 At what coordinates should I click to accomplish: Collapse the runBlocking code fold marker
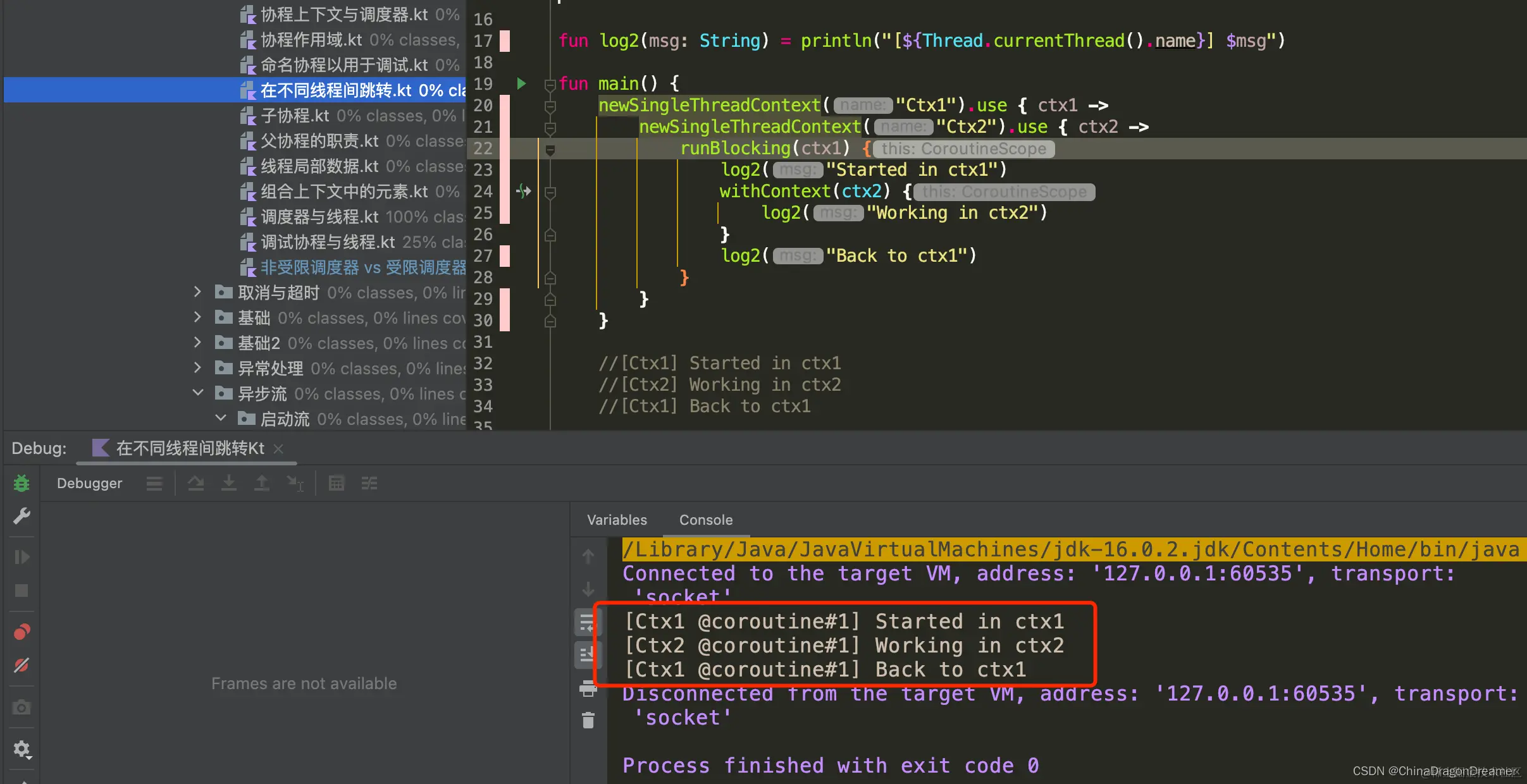(x=550, y=149)
